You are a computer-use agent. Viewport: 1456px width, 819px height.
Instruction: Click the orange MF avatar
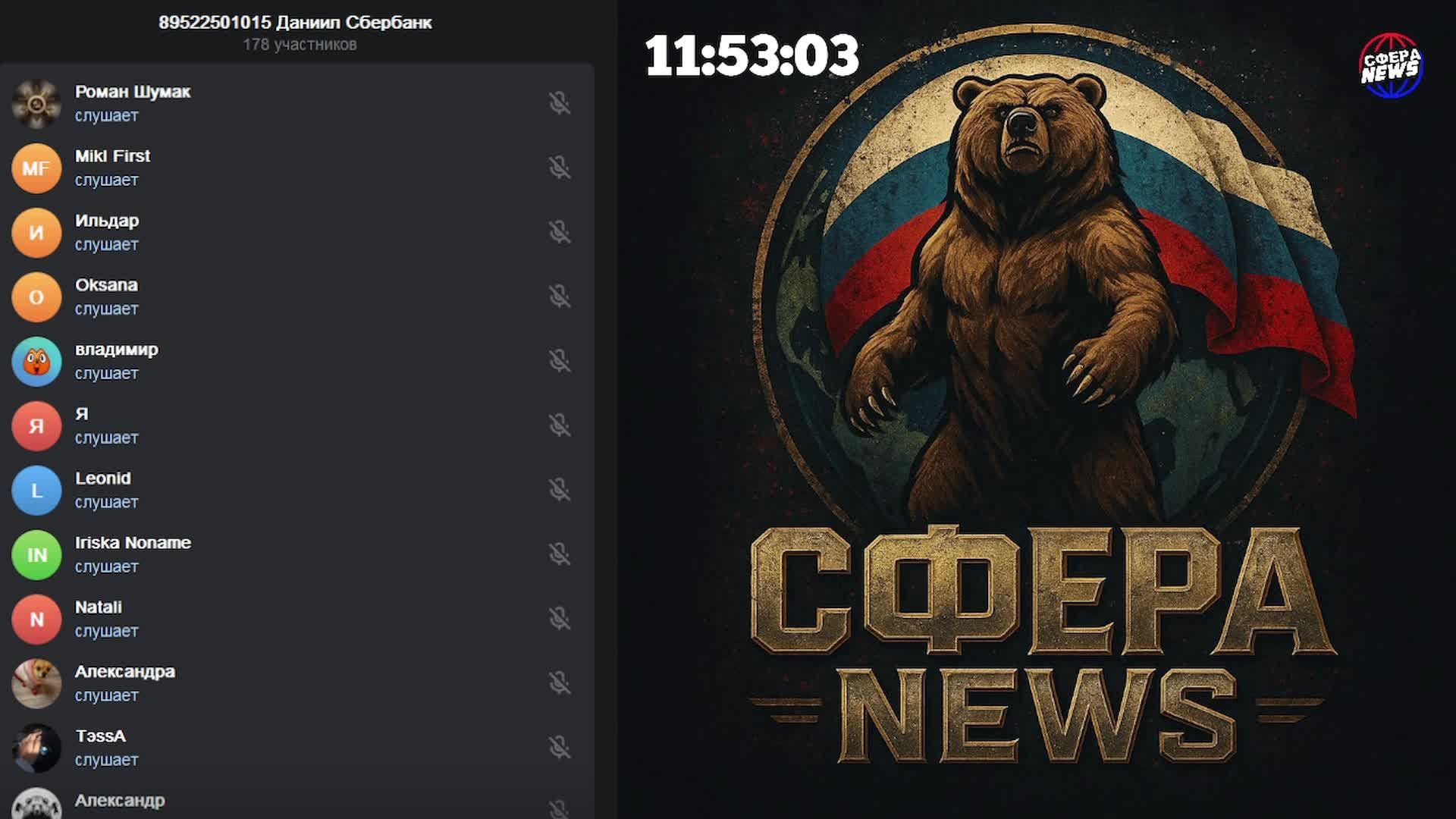click(36, 168)
